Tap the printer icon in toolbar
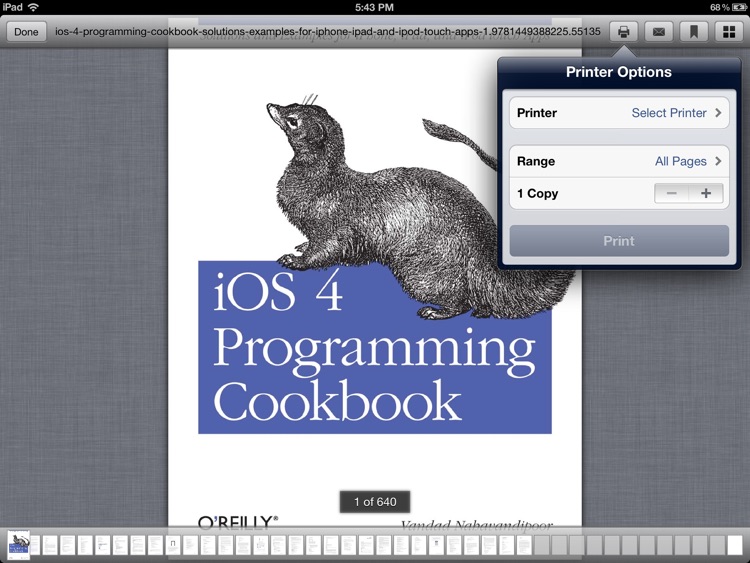 pyautogui.click(x=623, y=32)
